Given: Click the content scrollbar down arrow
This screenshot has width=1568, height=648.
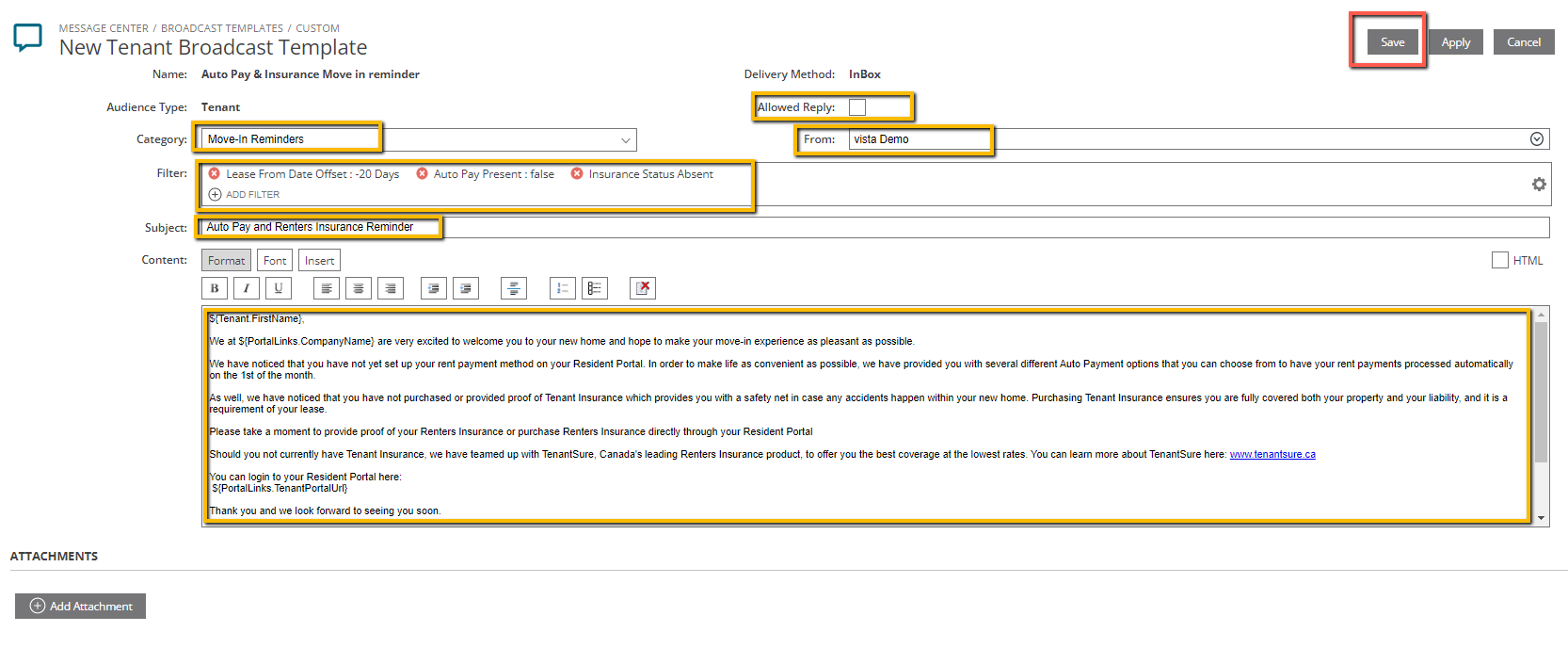Looking at the screenshot, I should point(1541,518).
